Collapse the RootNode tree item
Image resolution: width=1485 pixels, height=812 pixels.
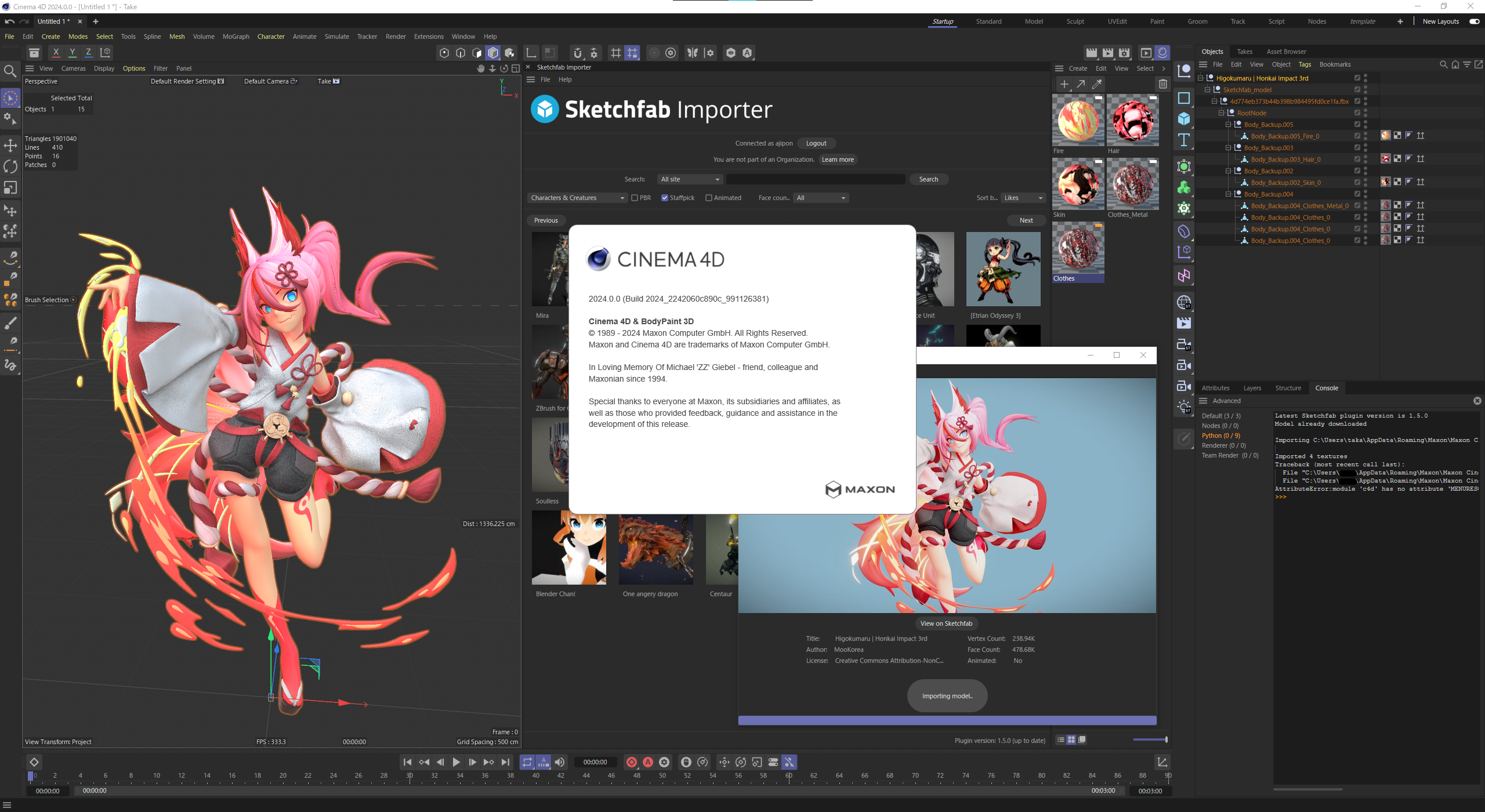tap(1221, 113)
